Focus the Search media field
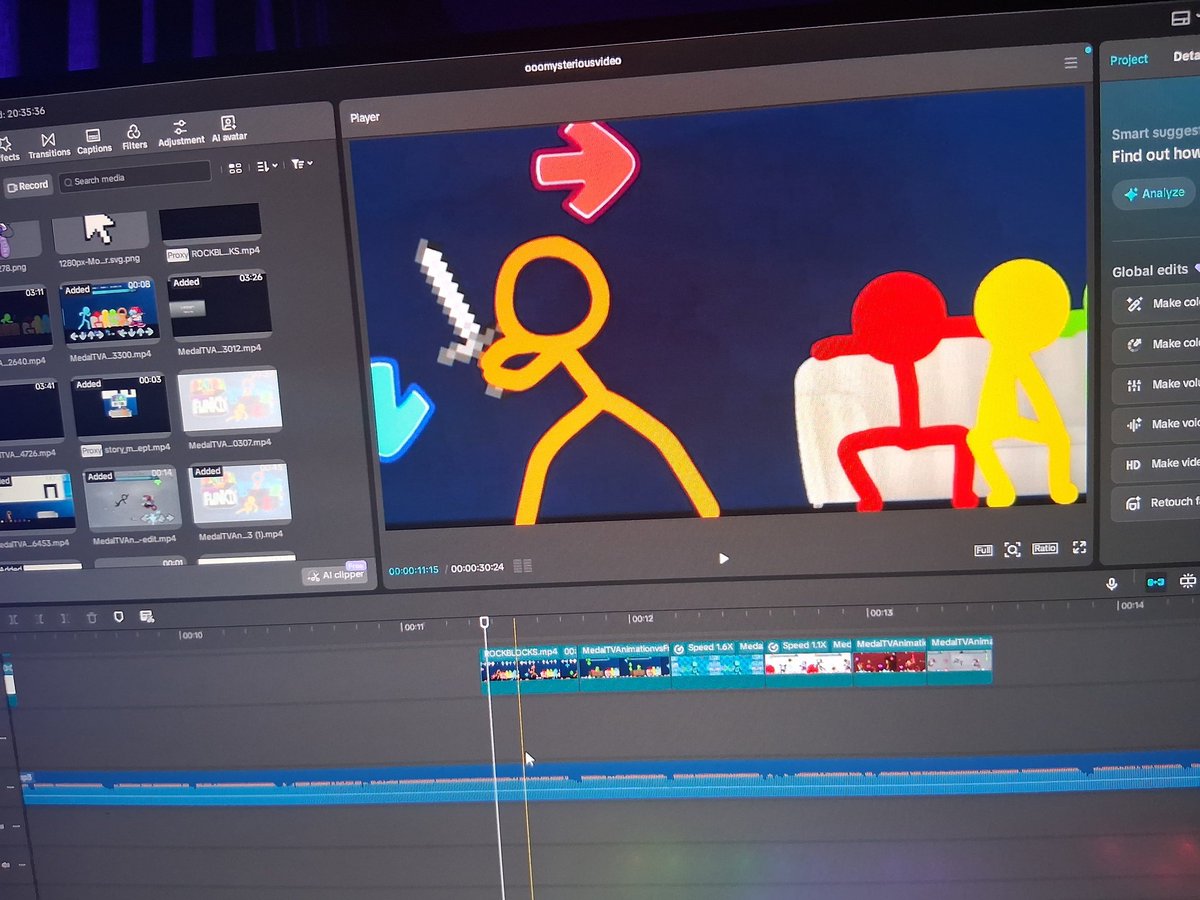This screenshot has height=900, width=1200. click(134, 178)
